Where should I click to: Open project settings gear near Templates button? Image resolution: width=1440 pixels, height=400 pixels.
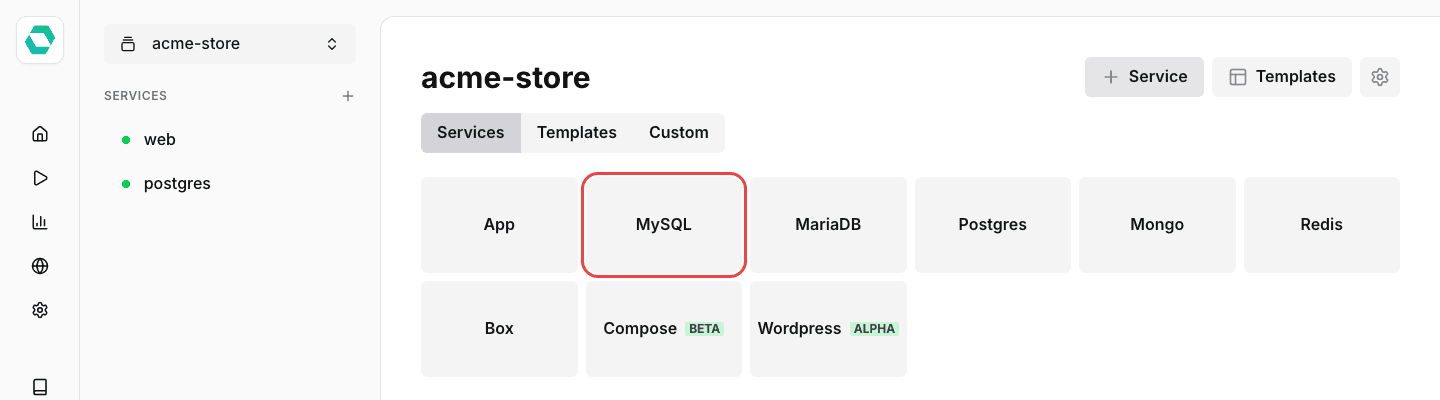tap(1380, 77)
